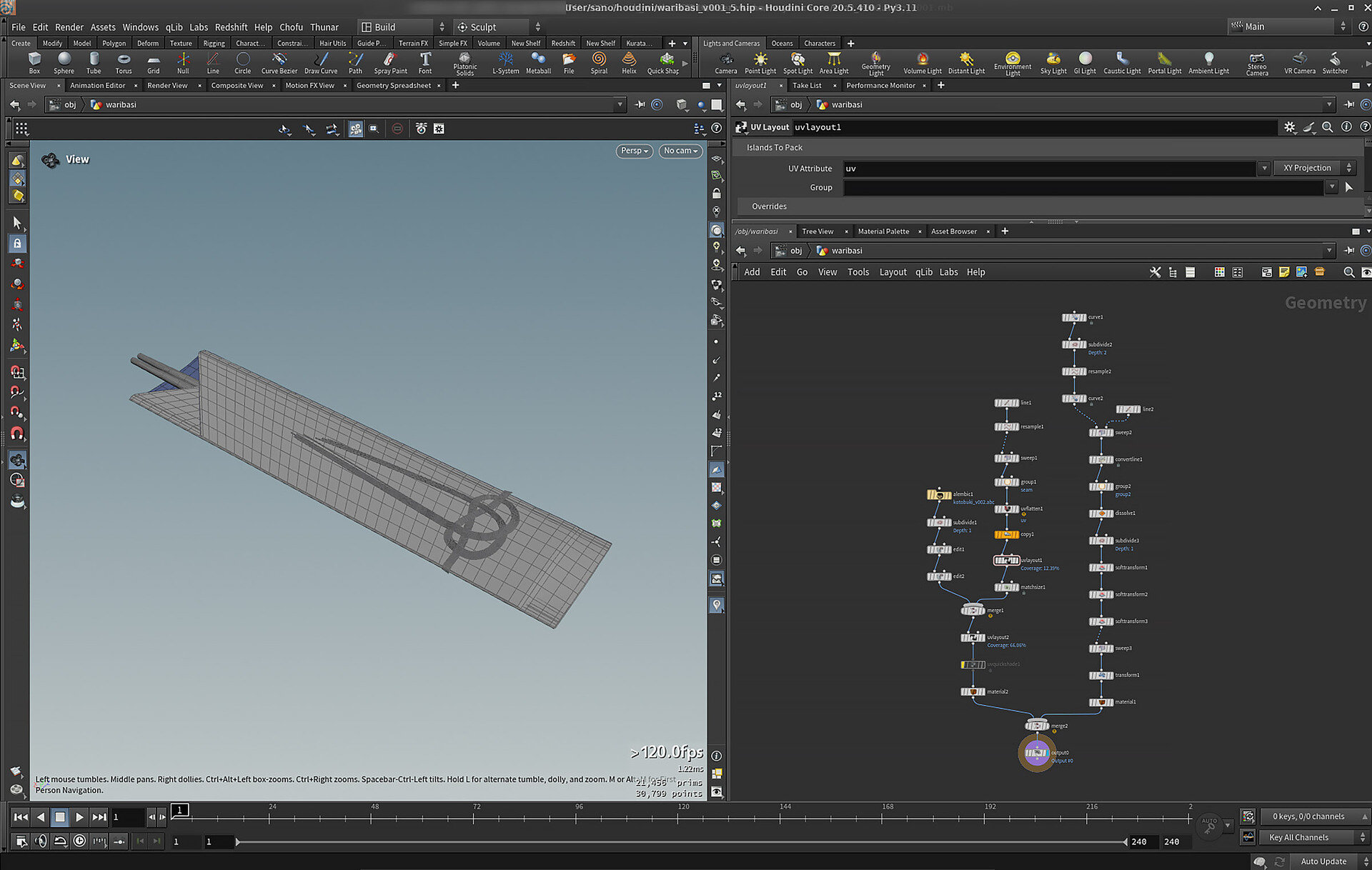
Task: Click the UV Attribute input field
Action: [1049, 169]
